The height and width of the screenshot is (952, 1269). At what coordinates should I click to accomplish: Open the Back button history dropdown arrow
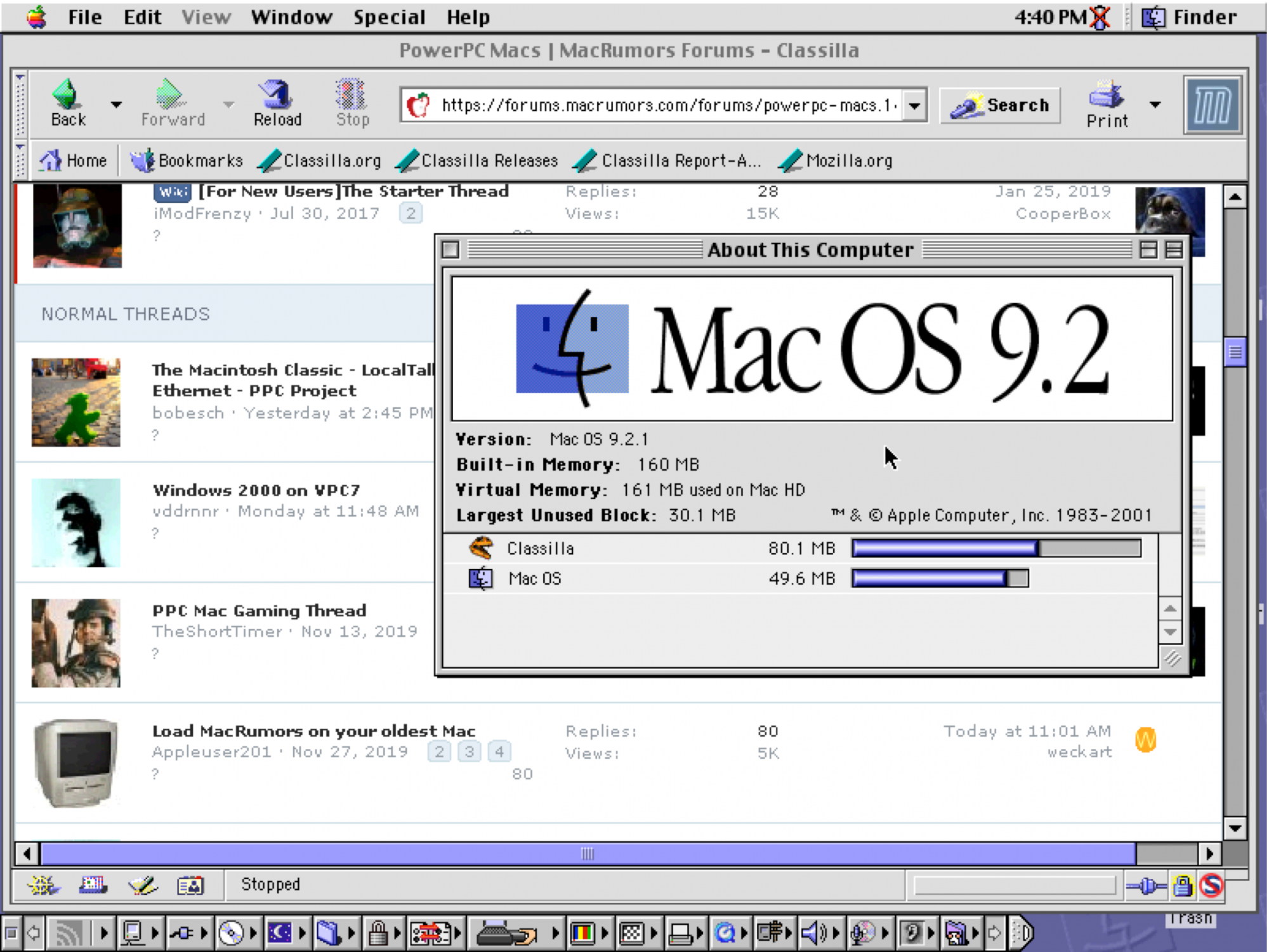click(116, 105)
